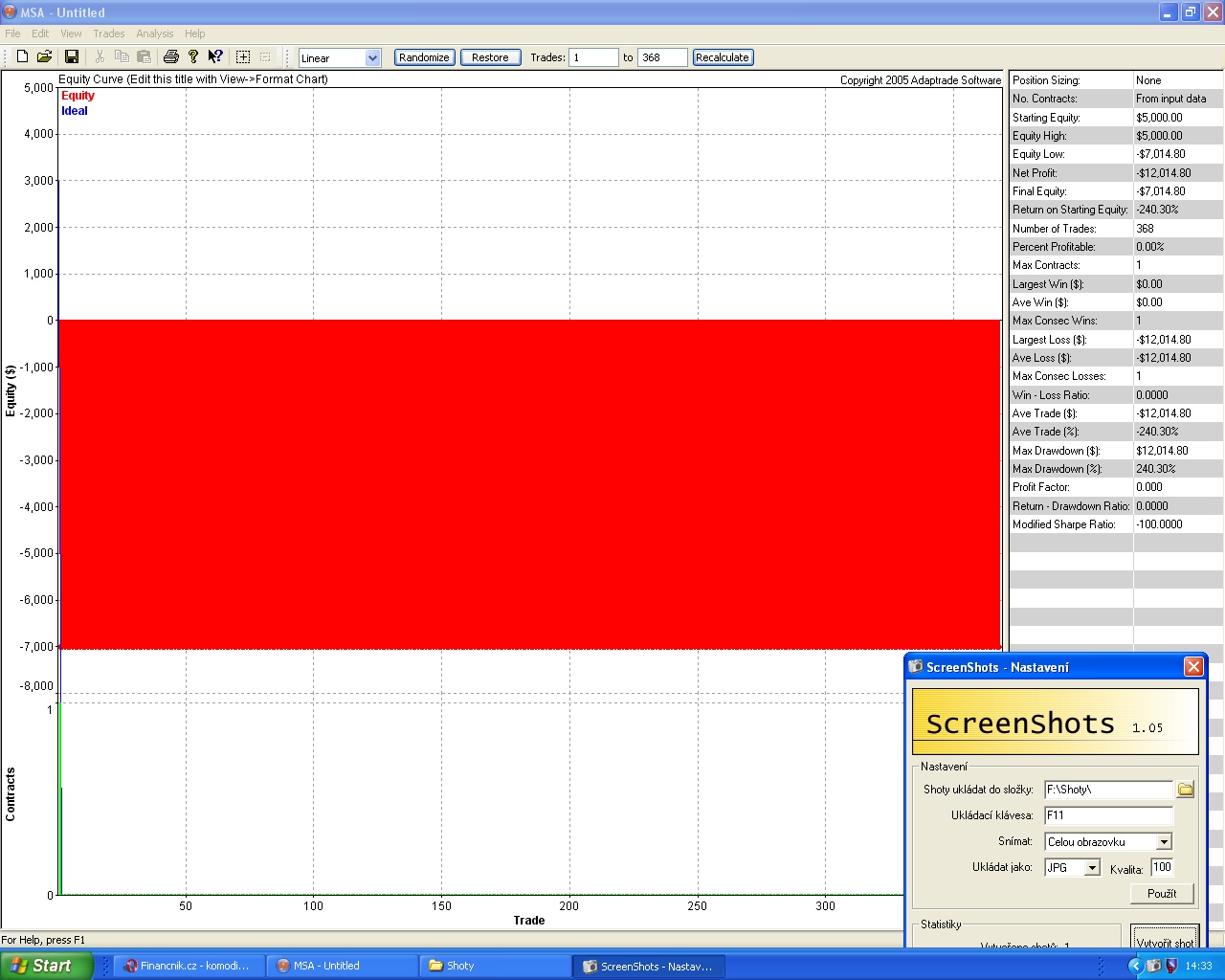
Task: Click the context help arrow-question icon
Action: click(x=215, y=57)
